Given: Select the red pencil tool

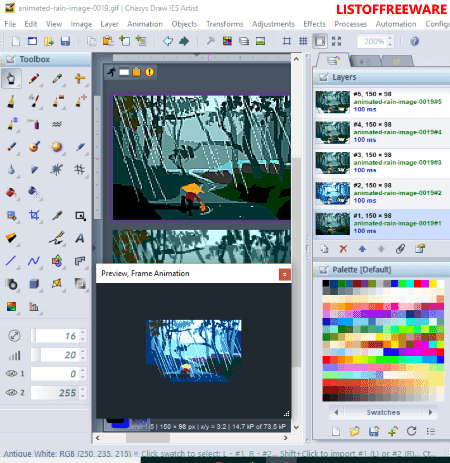Looking at the screenshot, I should 34,79.
